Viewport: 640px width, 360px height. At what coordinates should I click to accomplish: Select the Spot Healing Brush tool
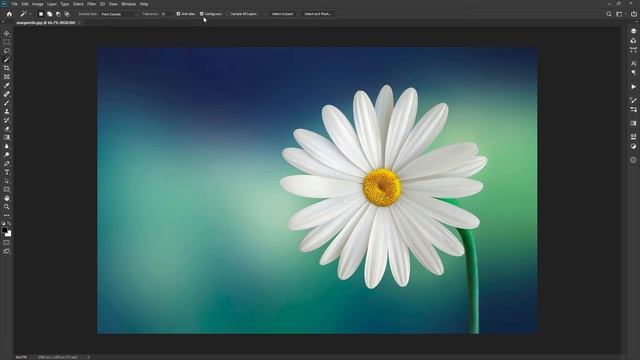click(x=7, y=94)
